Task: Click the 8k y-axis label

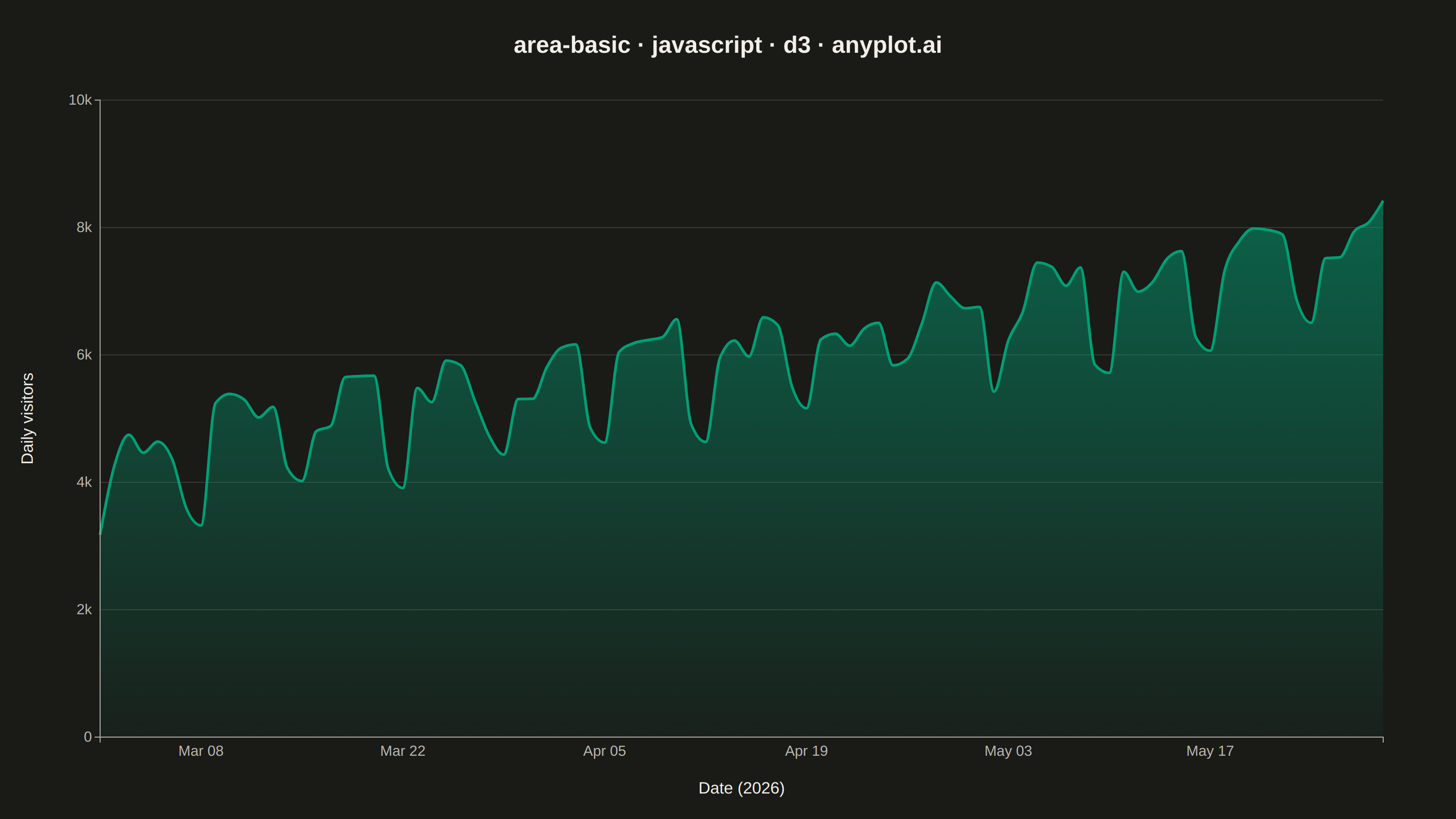Action: pyautogui.click(x=84, y=227)
